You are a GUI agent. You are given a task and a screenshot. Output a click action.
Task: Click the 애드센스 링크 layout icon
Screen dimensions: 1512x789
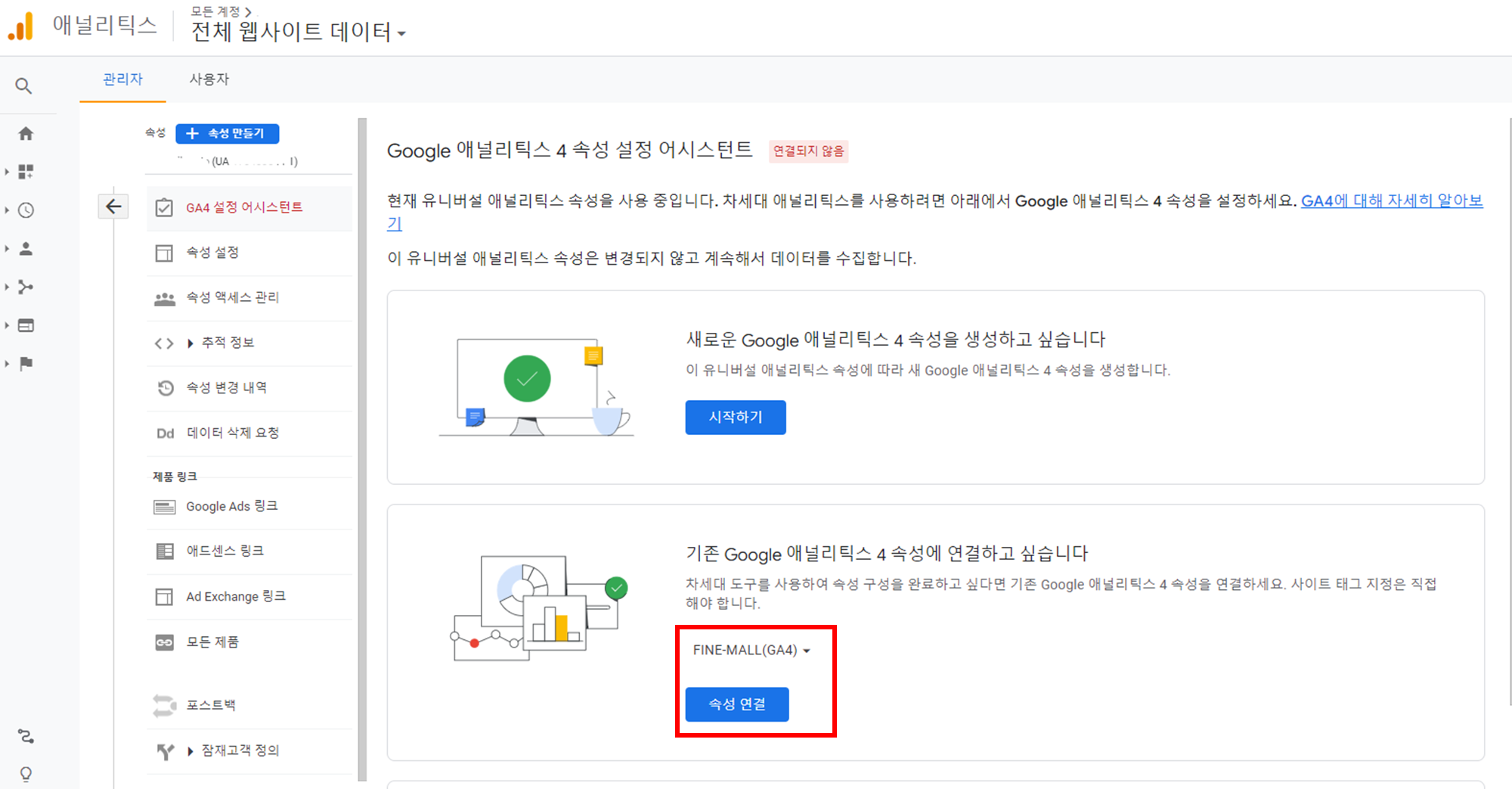[x=164, y=551]
